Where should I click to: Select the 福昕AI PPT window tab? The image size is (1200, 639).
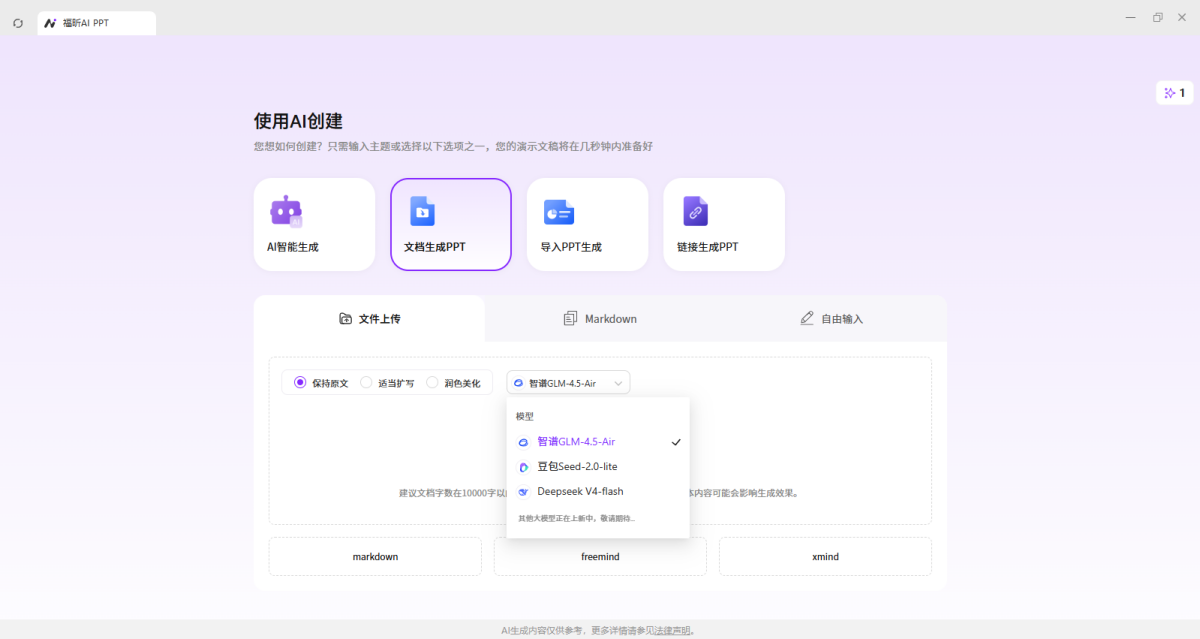coord(96,23)
